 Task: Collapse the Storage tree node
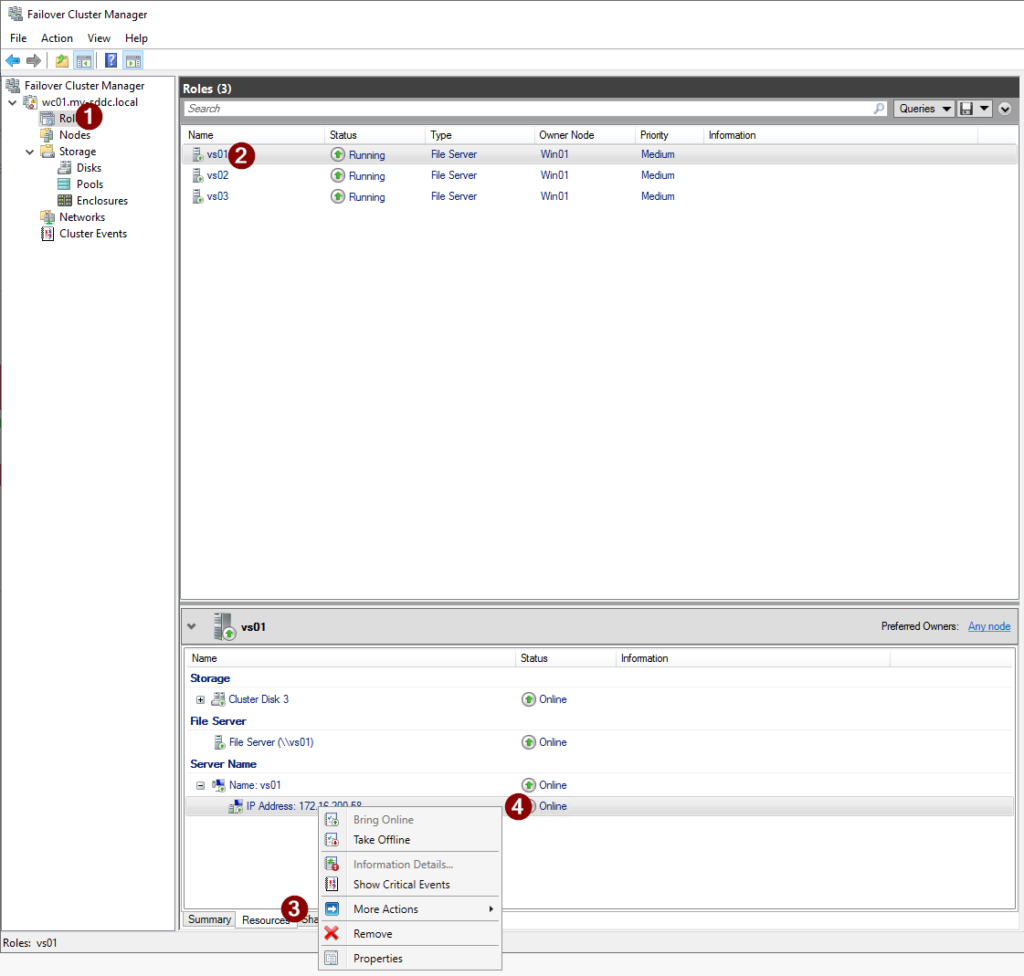[x=29, y=152]
